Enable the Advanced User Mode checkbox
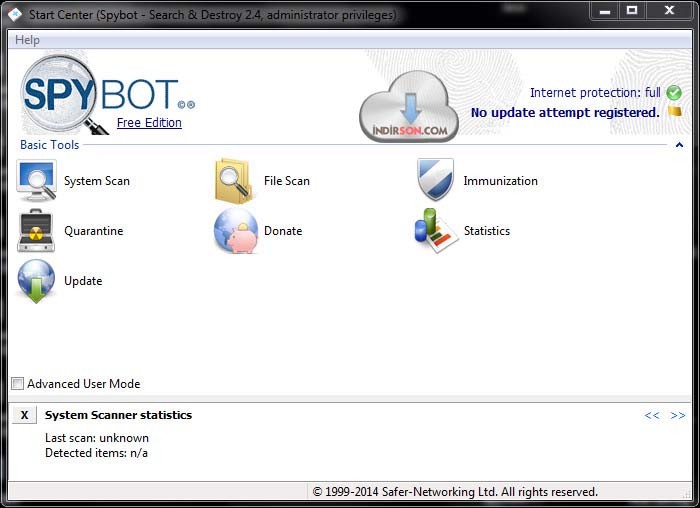This screenshot has height=508, width=700. 17,383
